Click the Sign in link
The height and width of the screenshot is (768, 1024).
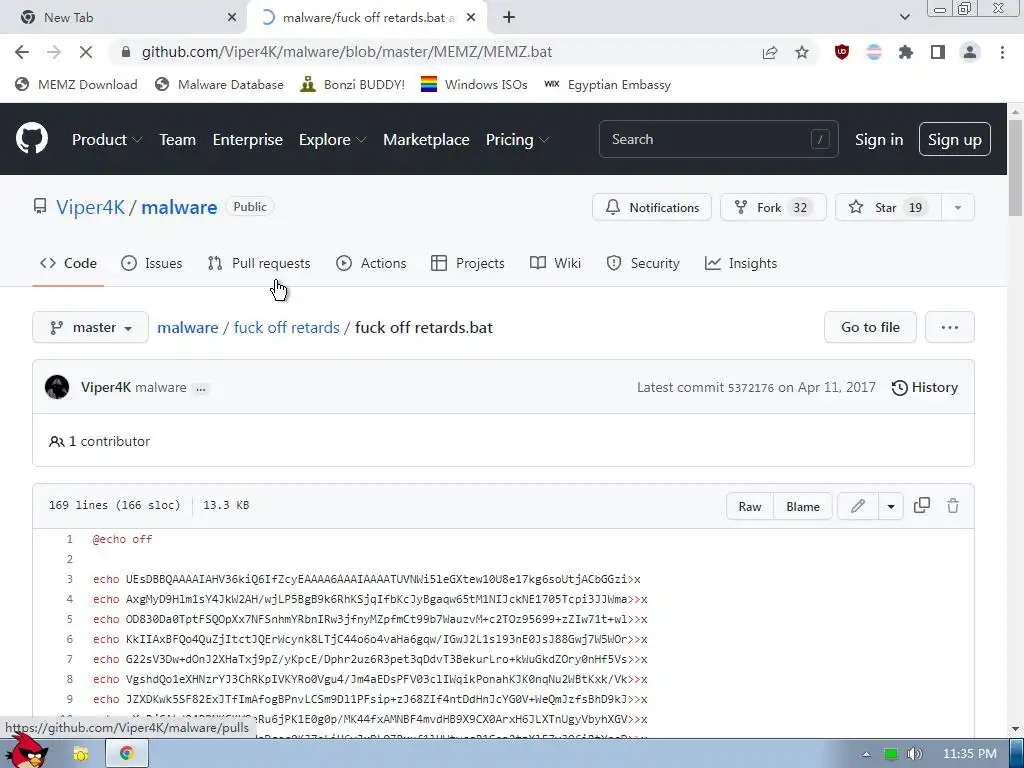879,140
